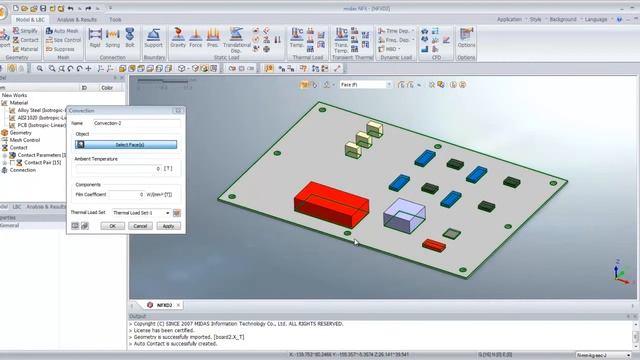Expand the Contact Pair tree node
The image size is (640, 360).
tap(5, 162)
